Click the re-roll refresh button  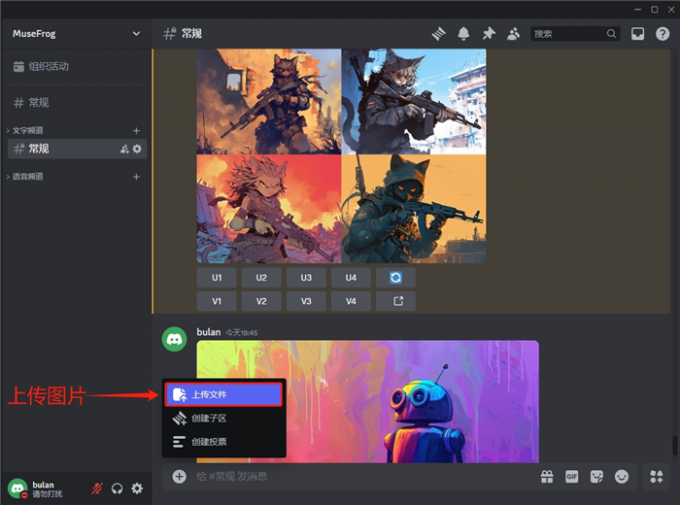pyautogui.click(x=396, y=278)
